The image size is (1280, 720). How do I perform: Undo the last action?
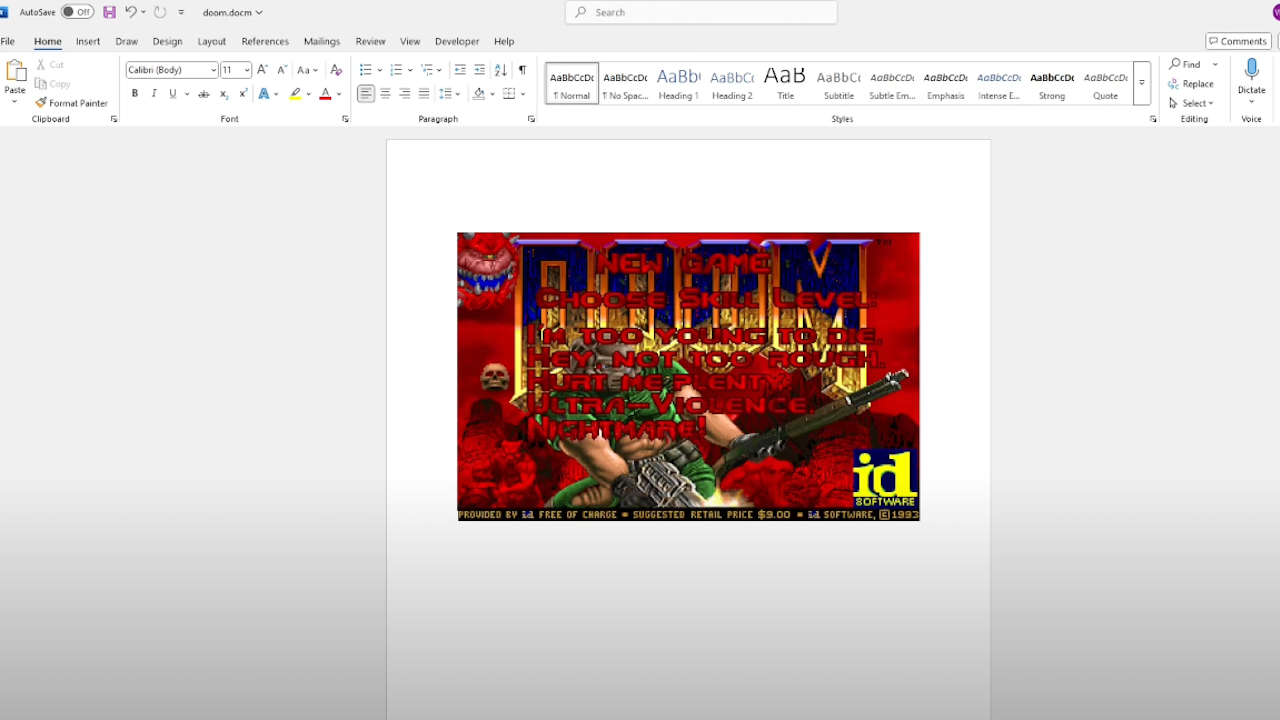point(130,12)
